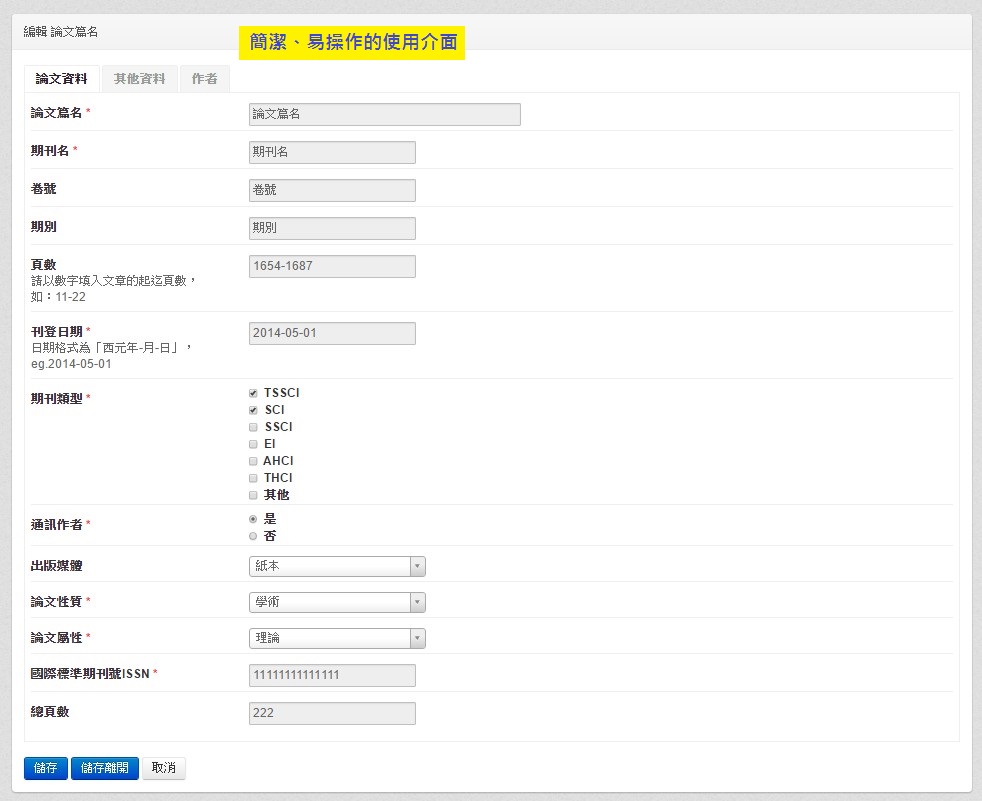Viewport: 982px width, 801px height.
Task: Enable the THCI checkbox
Action: 254,478
